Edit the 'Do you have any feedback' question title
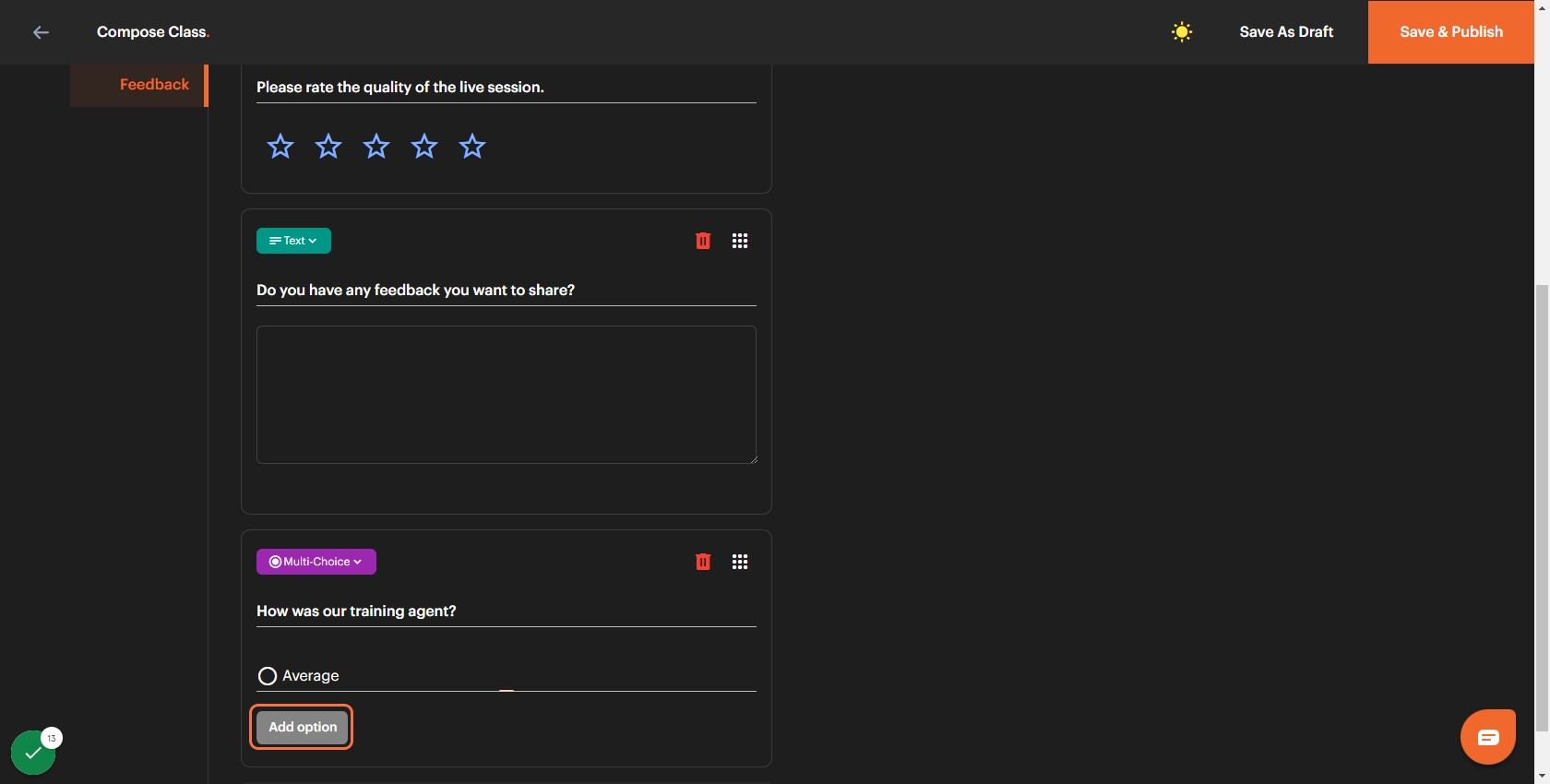The width and height of the screenshot is (1550, 784). click(507, 291)
